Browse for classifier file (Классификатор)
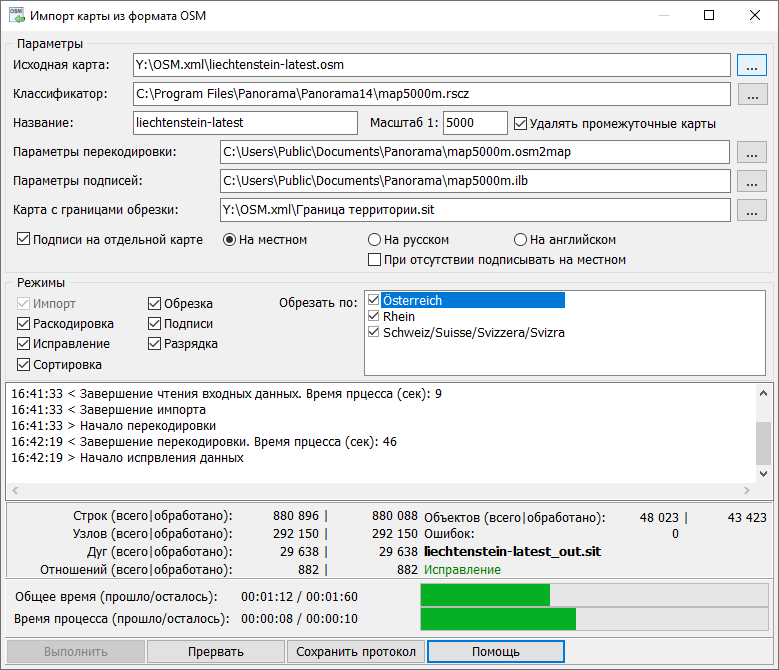Screen dimensions: 779x670 751,95
